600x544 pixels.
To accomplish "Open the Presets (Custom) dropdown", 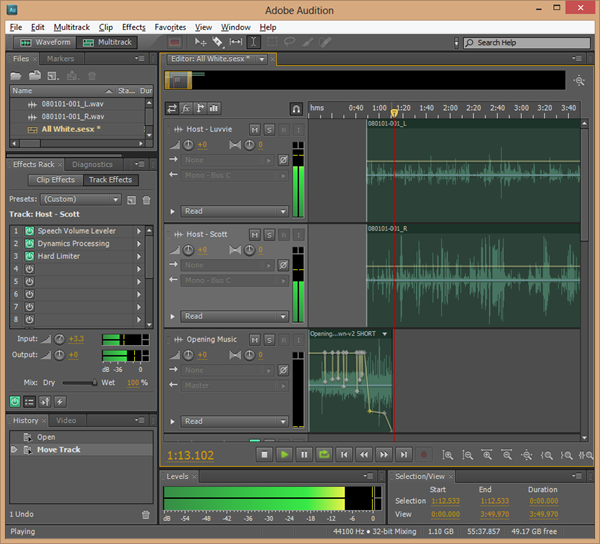I will click(81, 199).
